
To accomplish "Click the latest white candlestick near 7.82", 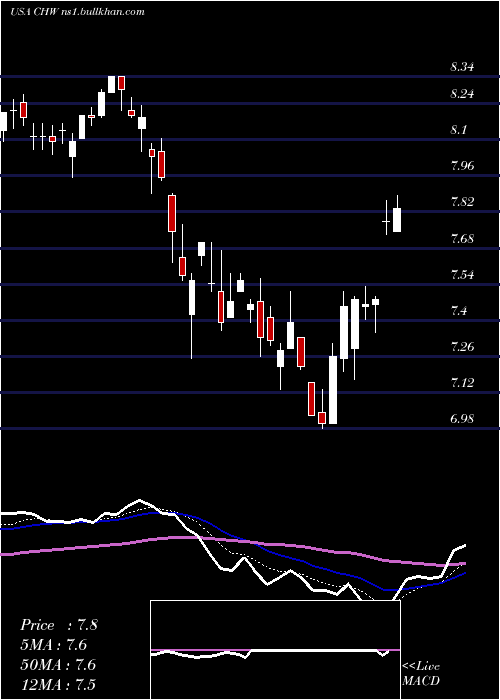I will 397,220.
